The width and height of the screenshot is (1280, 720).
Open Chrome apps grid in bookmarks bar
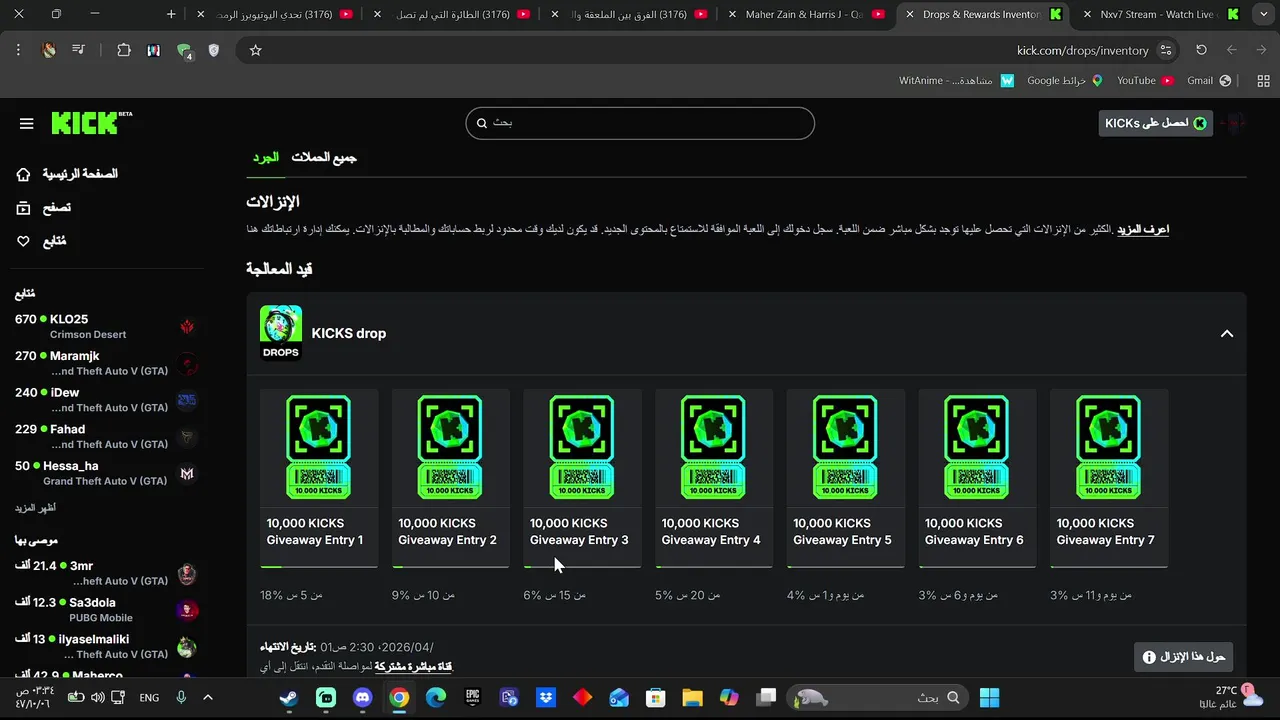click(x=1263, y=80)
